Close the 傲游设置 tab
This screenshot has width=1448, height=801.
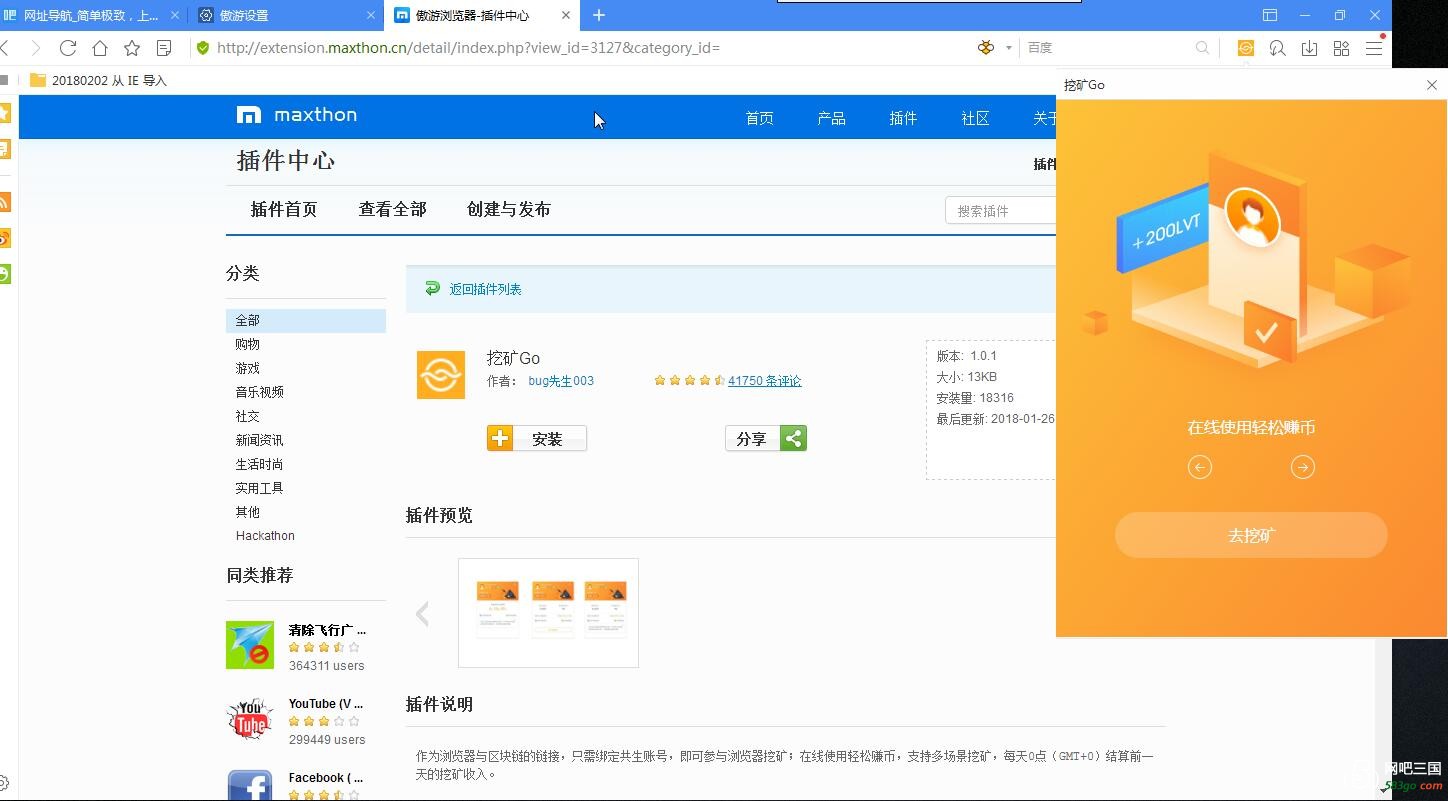point(371,15)
